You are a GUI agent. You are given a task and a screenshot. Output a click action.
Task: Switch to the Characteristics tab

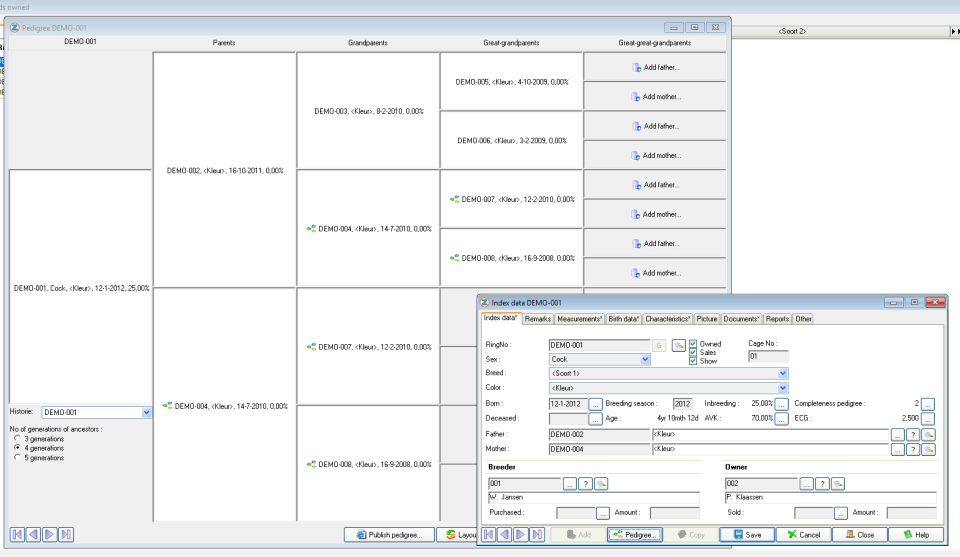coord(667,319)
